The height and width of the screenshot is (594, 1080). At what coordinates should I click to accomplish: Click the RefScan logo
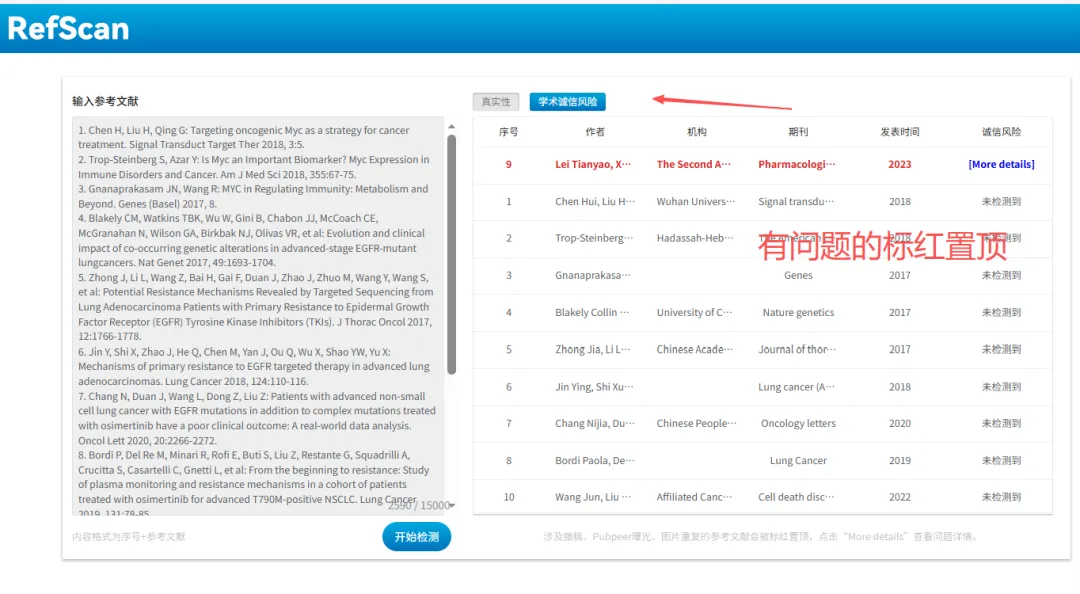68,28
